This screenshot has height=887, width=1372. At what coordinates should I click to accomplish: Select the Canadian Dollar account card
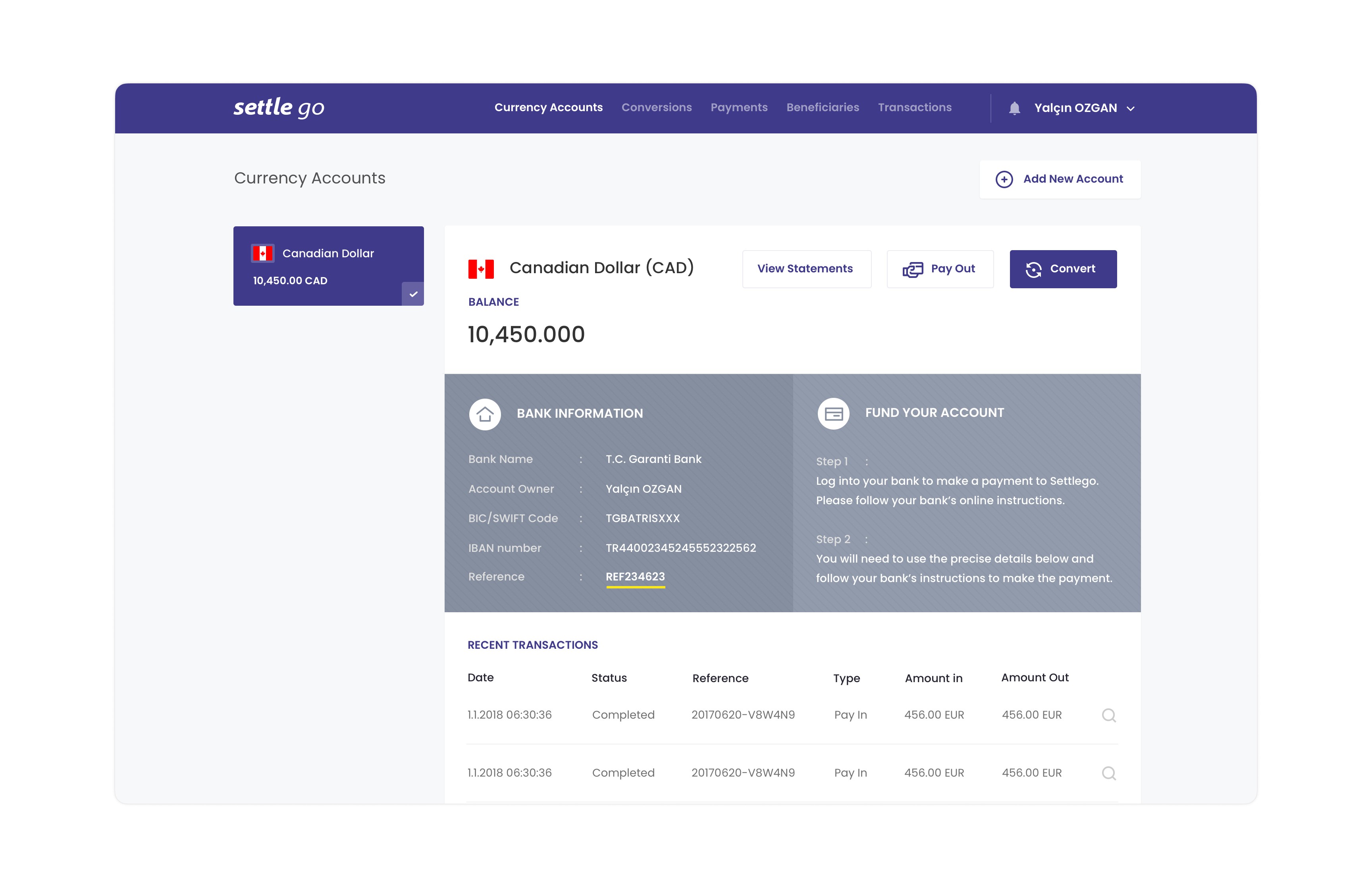coord(328,266)
